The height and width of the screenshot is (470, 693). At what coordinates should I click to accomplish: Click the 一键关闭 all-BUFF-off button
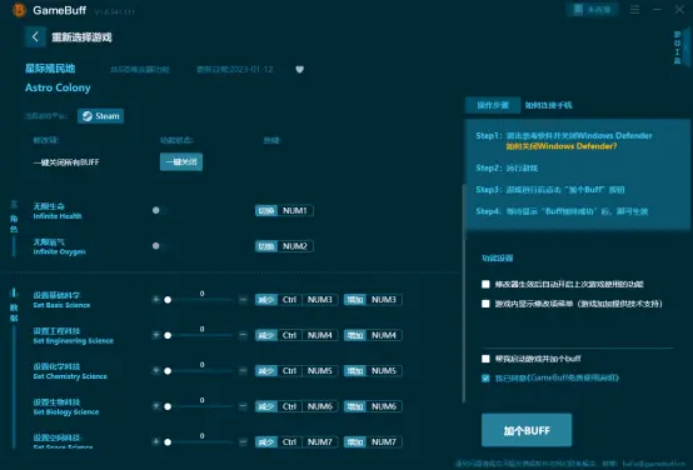[x=181, y=162]
